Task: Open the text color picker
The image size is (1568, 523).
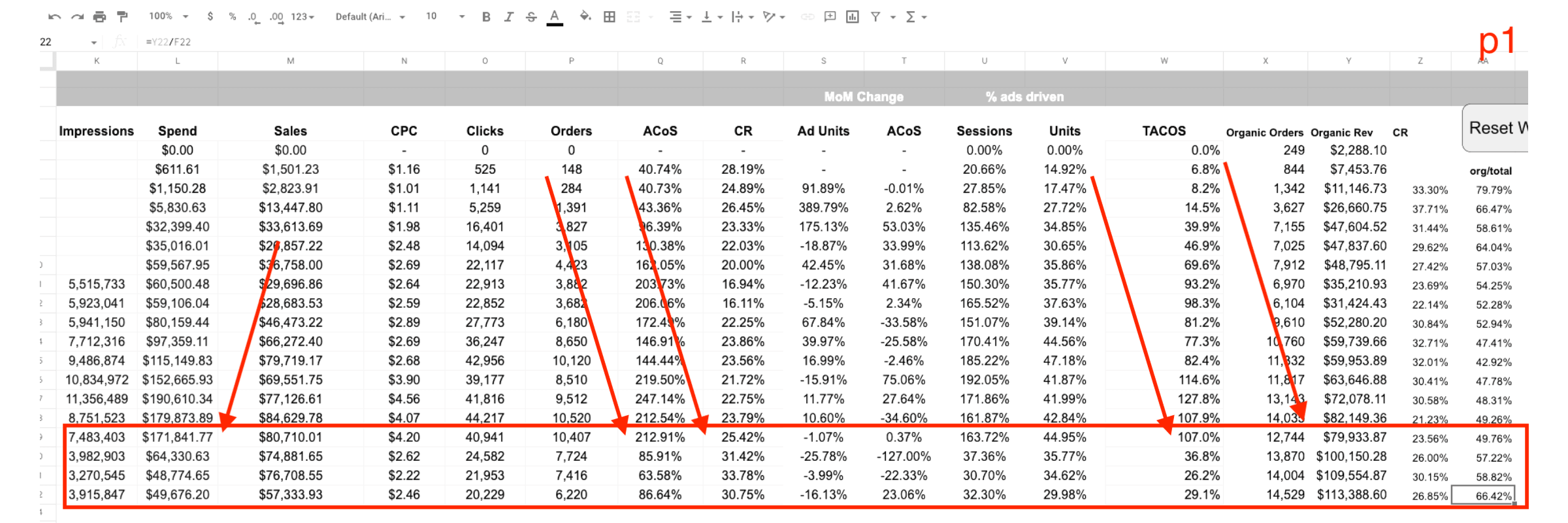Action: pyautogui.click(x=555, y=17)
